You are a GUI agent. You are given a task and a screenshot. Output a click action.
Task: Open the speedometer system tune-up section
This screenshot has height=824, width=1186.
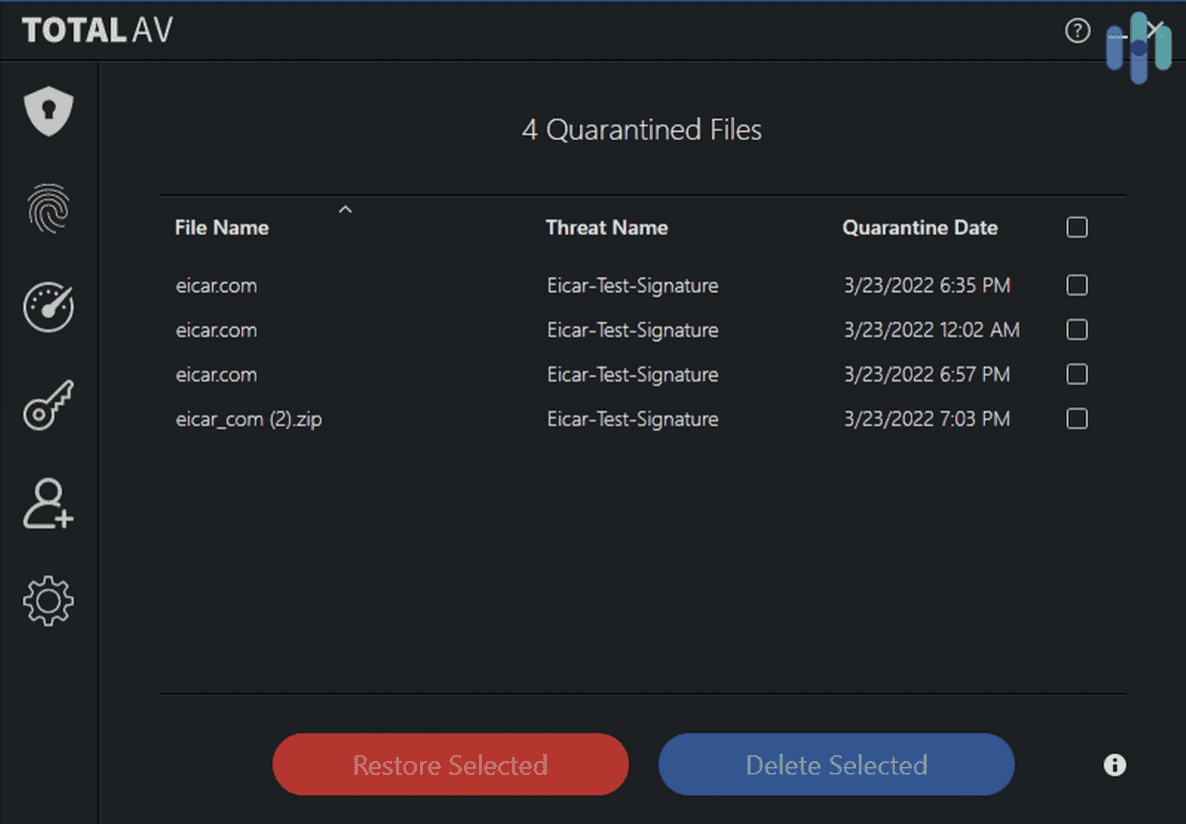pos(49,307)
